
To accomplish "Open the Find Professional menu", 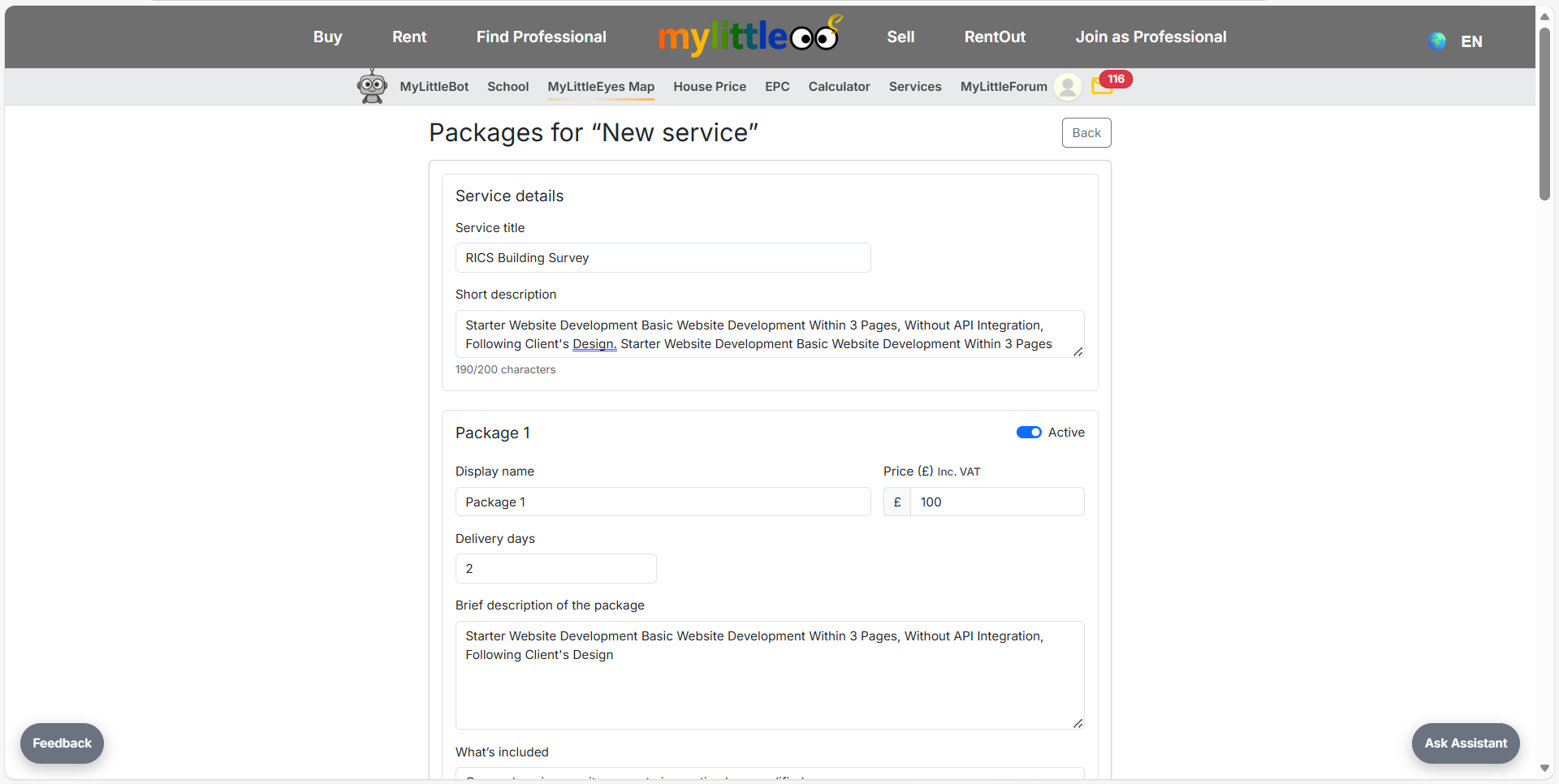I will [x=541, y=37].
